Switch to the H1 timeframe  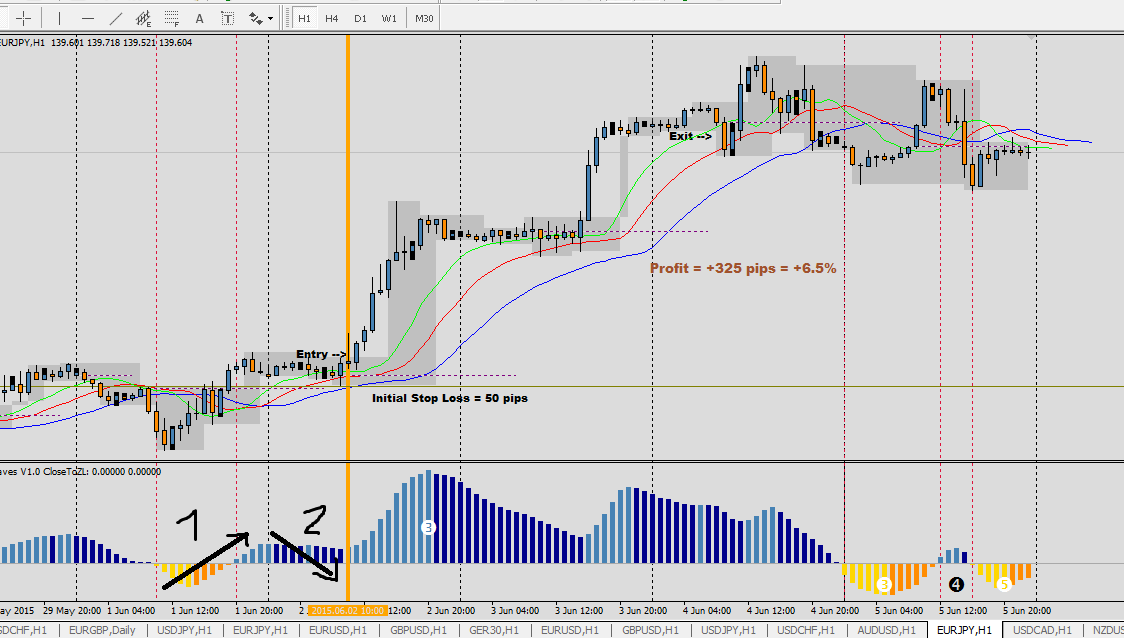(305, 19)
